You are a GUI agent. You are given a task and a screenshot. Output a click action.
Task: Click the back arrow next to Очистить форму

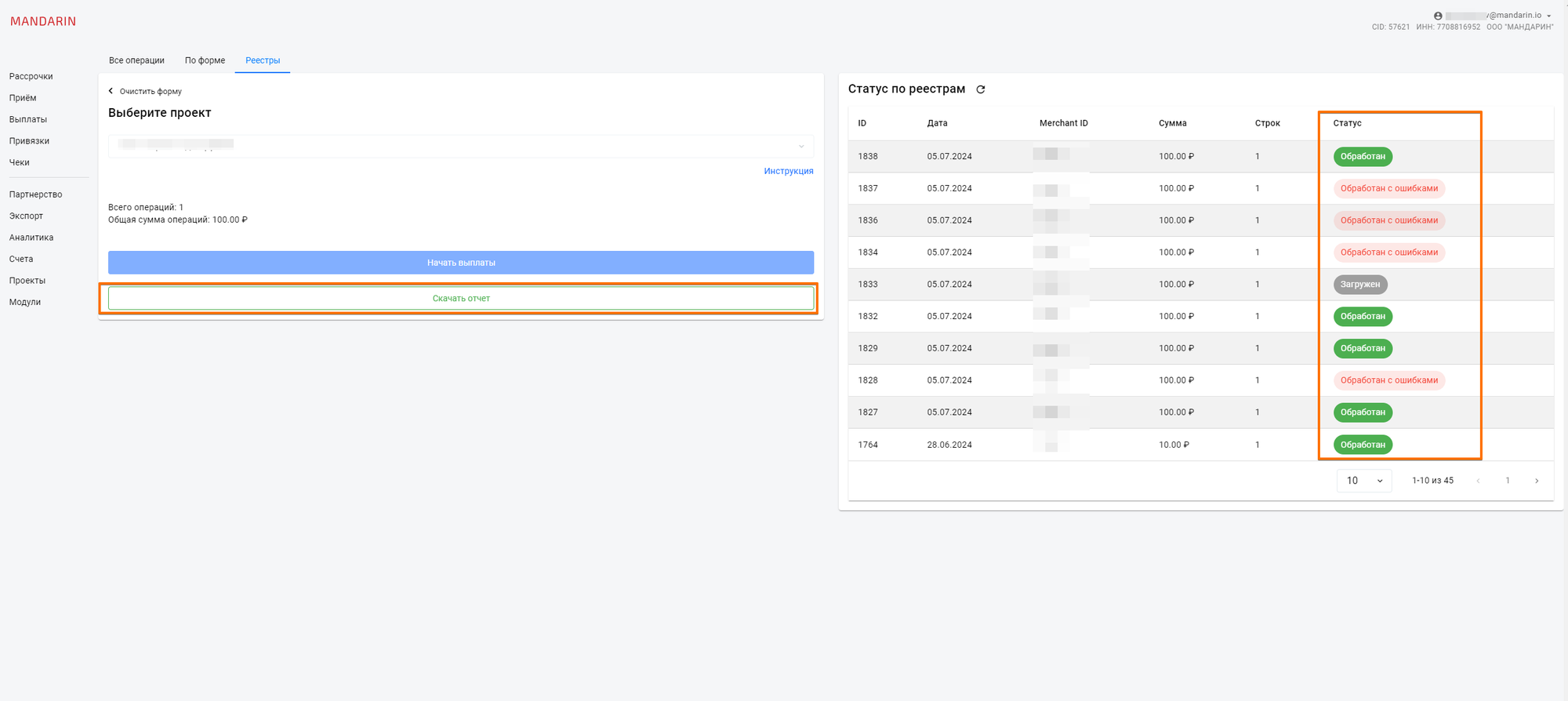[111, 91]
